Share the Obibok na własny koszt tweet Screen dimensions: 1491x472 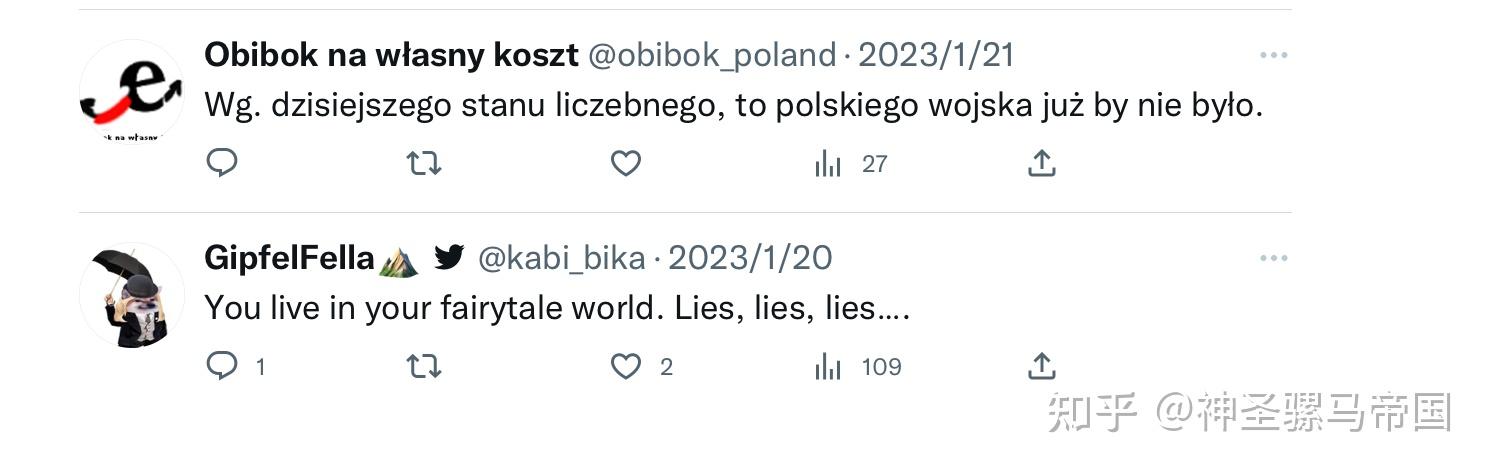coord(1042,163)
